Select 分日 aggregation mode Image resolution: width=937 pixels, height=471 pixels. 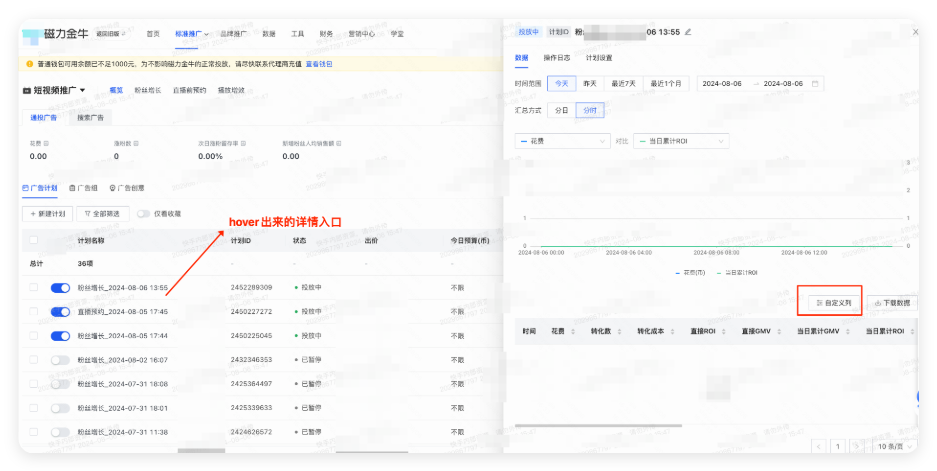pos(561,111)
